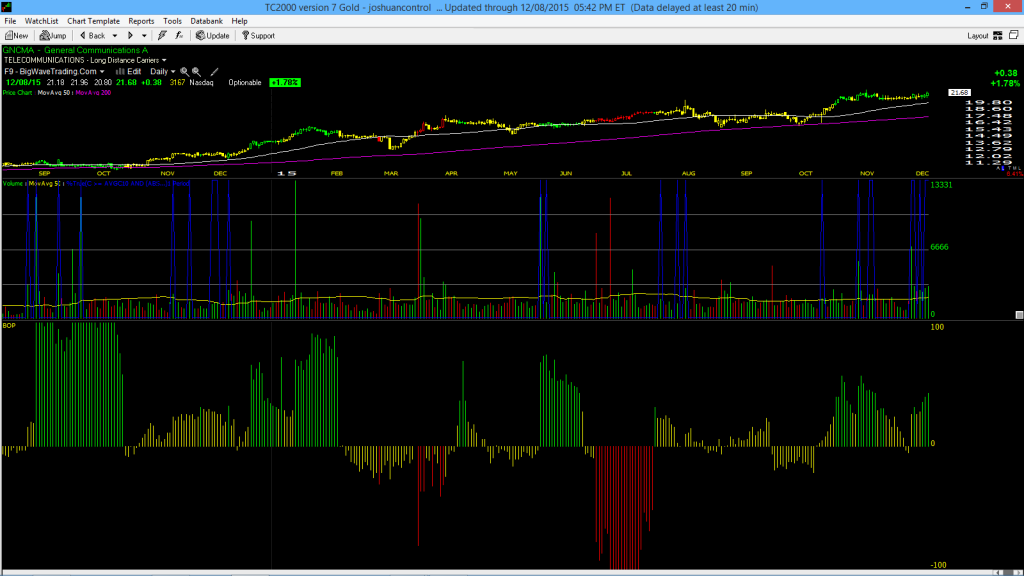Image resolution: width=1024 pixels, height=576 pixels.
Task: Click the MovAvg 200 indicator label
Action: [x=93, y=93]
